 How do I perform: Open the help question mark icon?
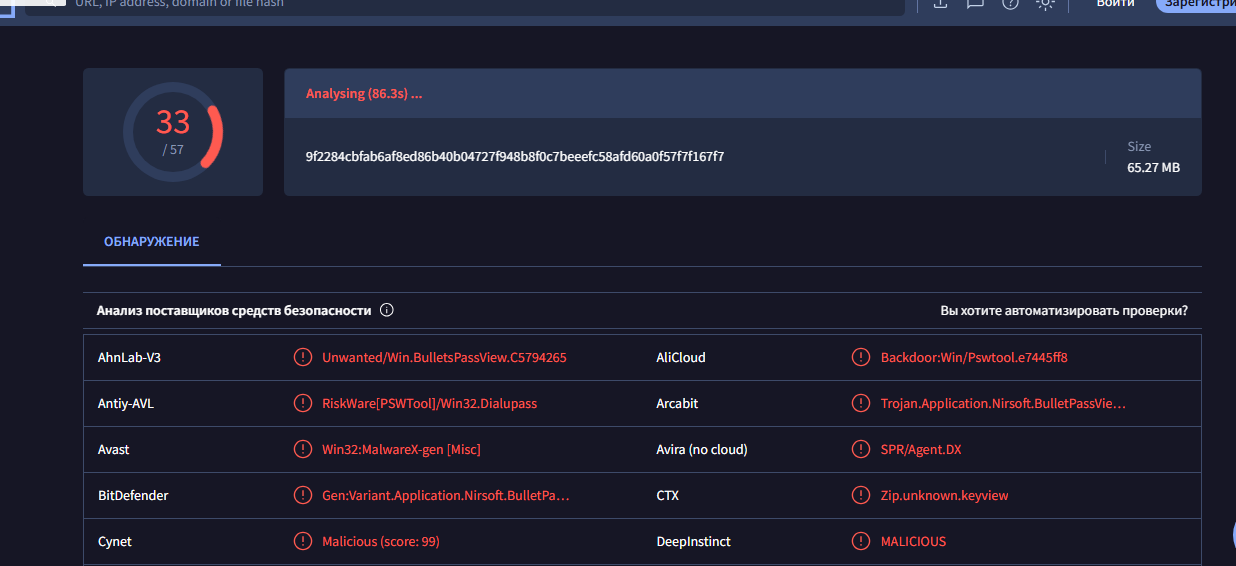(1010, 4)
